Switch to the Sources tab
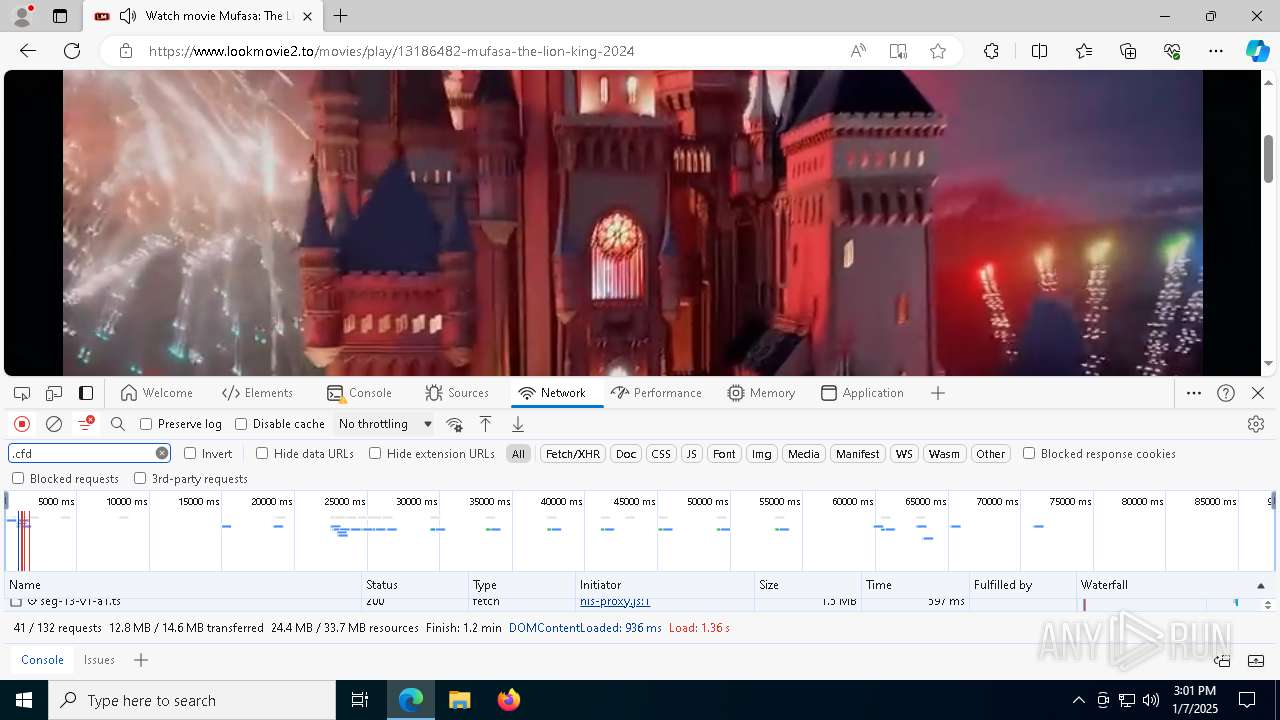 (457, 393)
